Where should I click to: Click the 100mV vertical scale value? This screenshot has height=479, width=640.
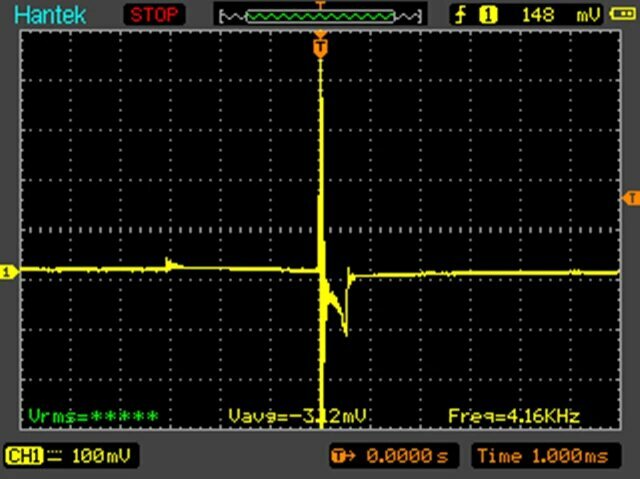click(x=101, y=455)
